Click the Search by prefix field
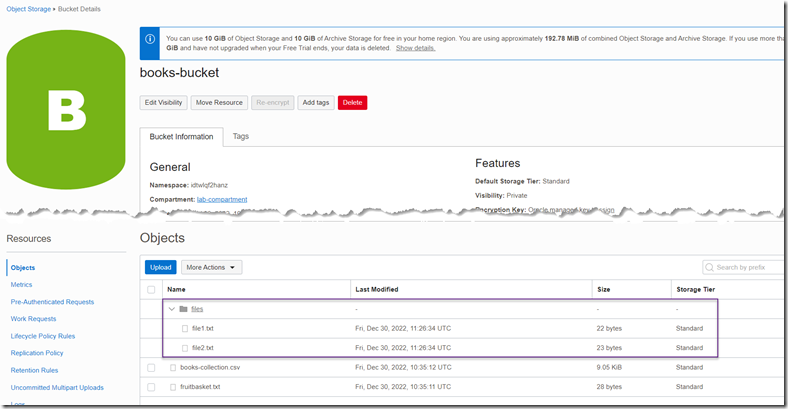This screenshot has height=409, width=788. (748, 267)
